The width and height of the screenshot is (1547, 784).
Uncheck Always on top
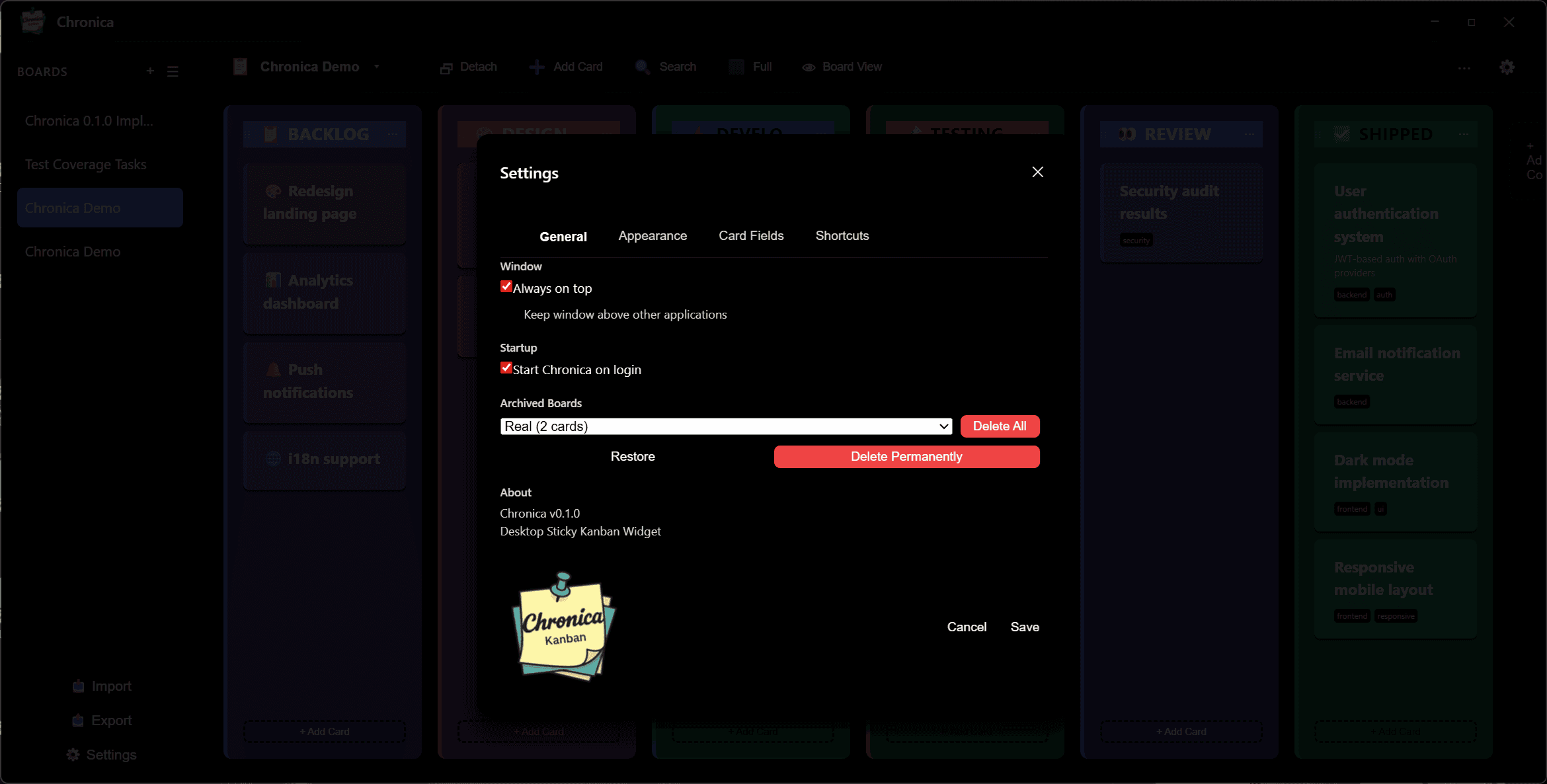pyautogui.click(x=506, y=286)
